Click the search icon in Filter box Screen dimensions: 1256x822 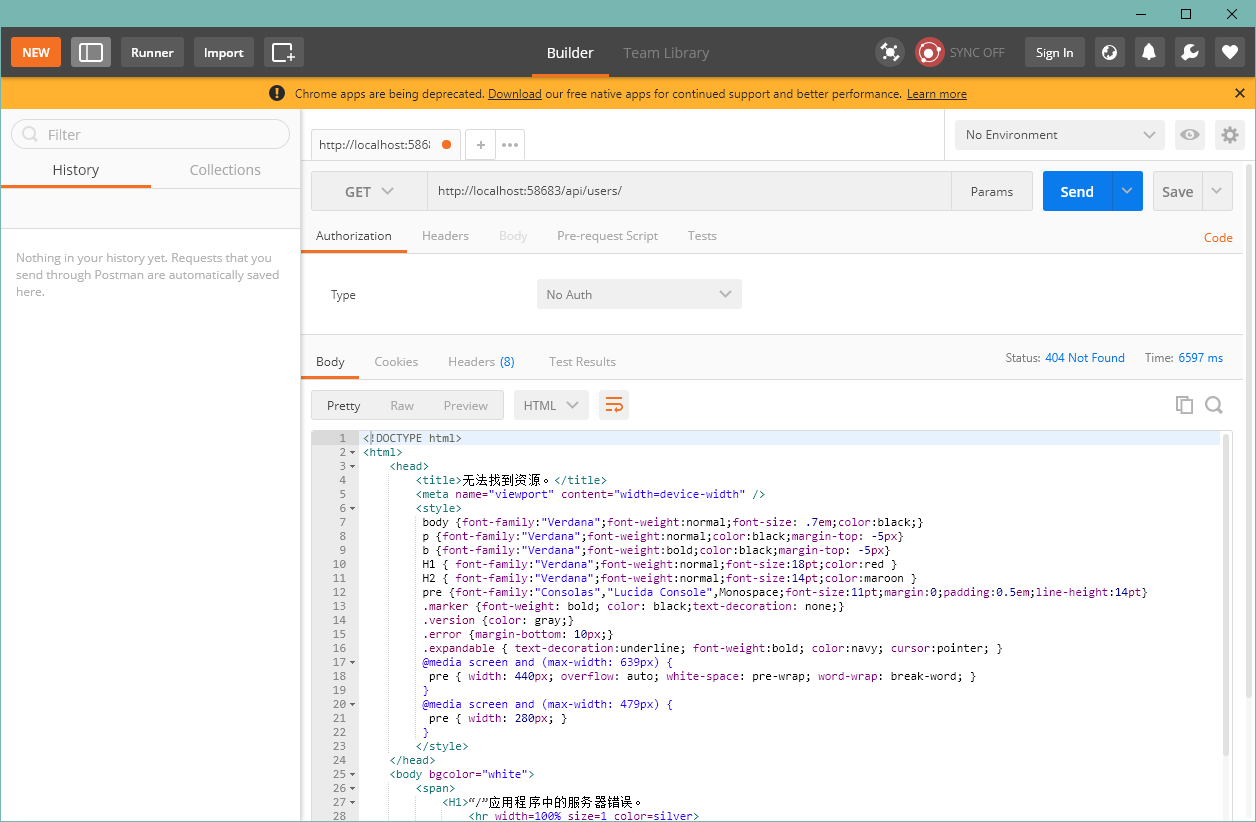pos(30,134)
